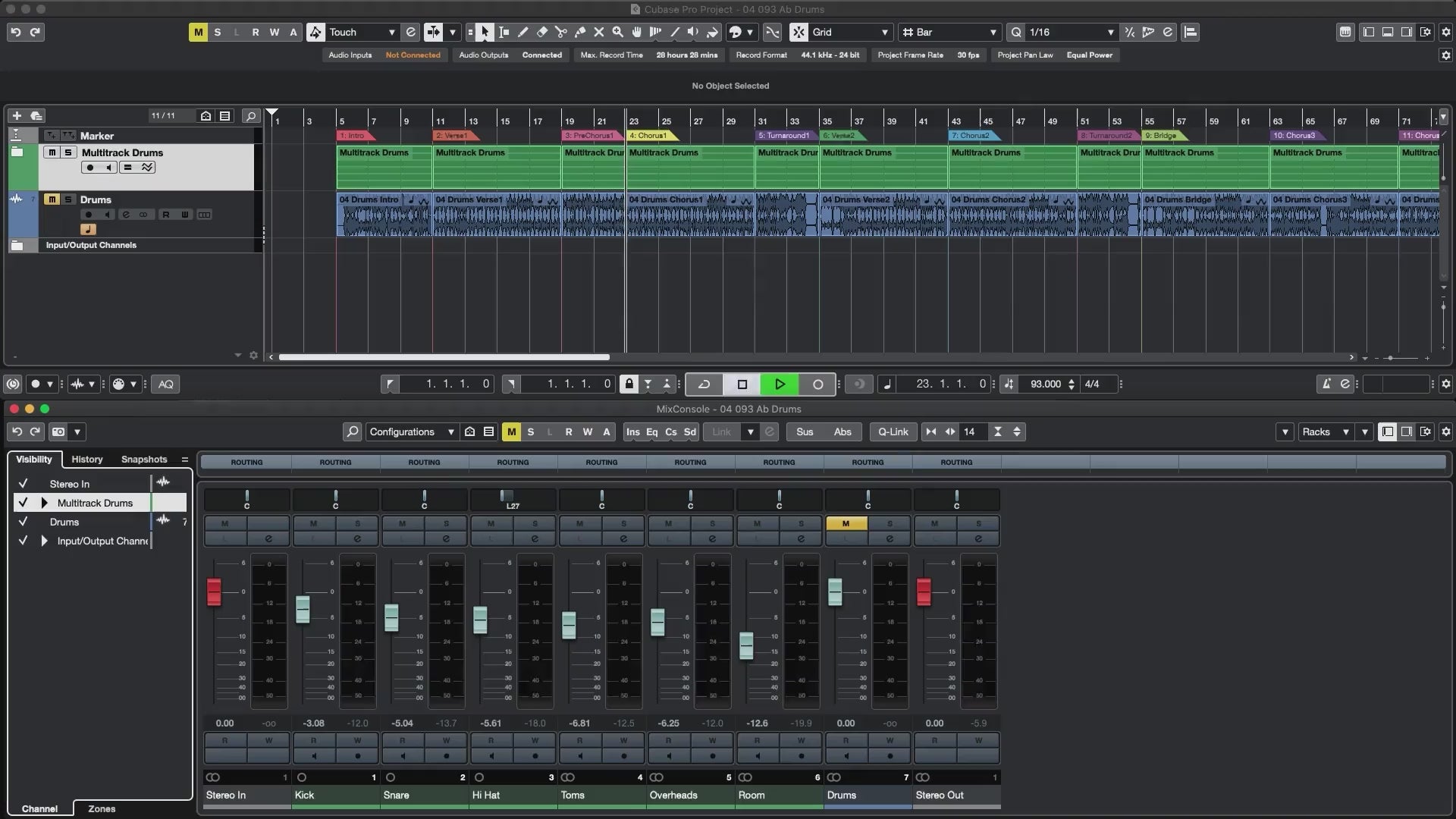The height and width of the screenshot is (819, 1456).
Task: Click the Room channel volume fader
Action: click(746, 645)
